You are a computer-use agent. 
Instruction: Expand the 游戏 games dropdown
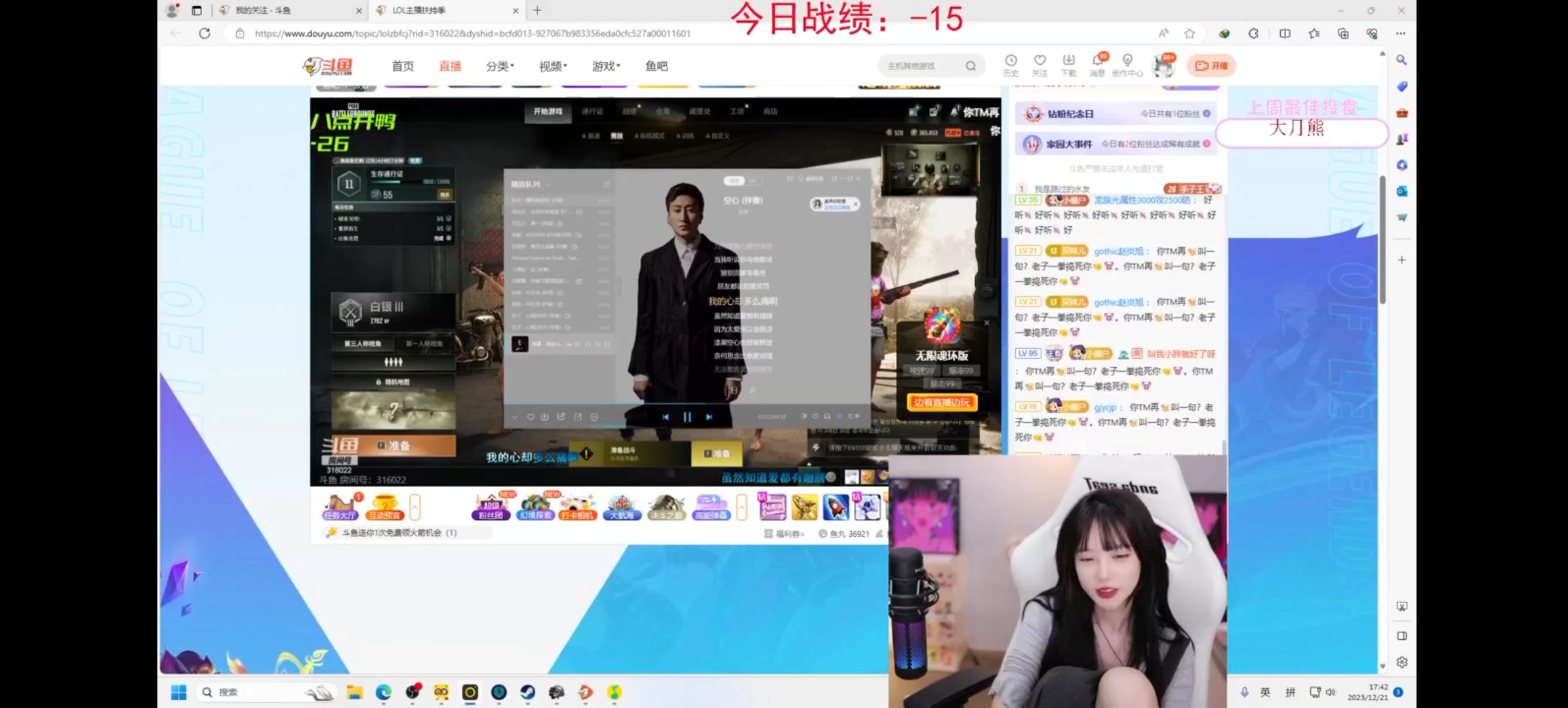pos(606,66)
